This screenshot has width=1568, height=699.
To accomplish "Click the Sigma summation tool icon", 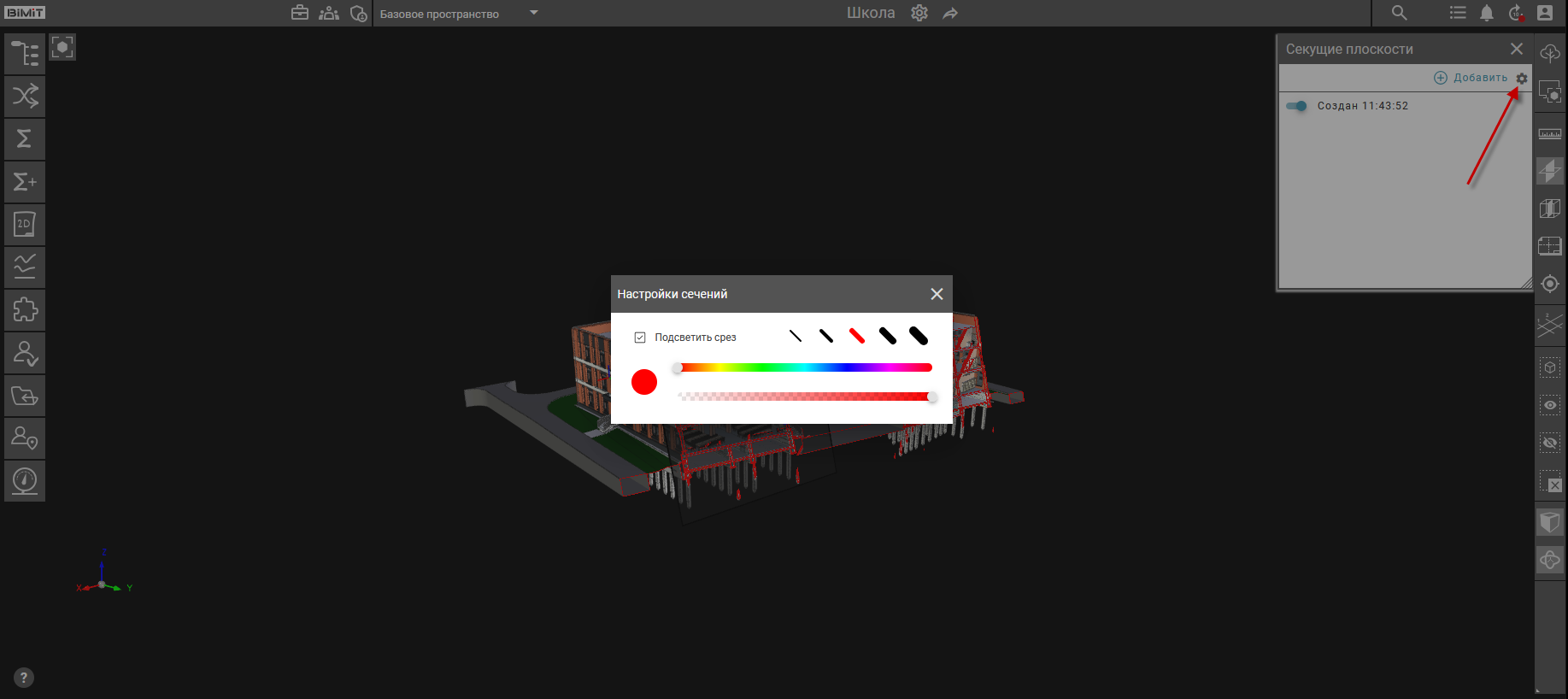I will pos(25,138).
